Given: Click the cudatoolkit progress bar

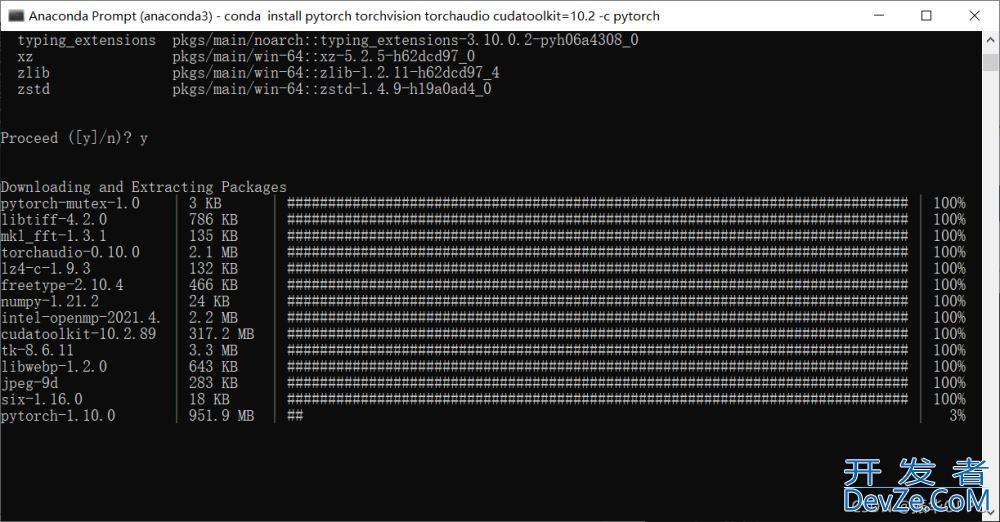Looking at the screenshot, I should (x=597, y=334).
